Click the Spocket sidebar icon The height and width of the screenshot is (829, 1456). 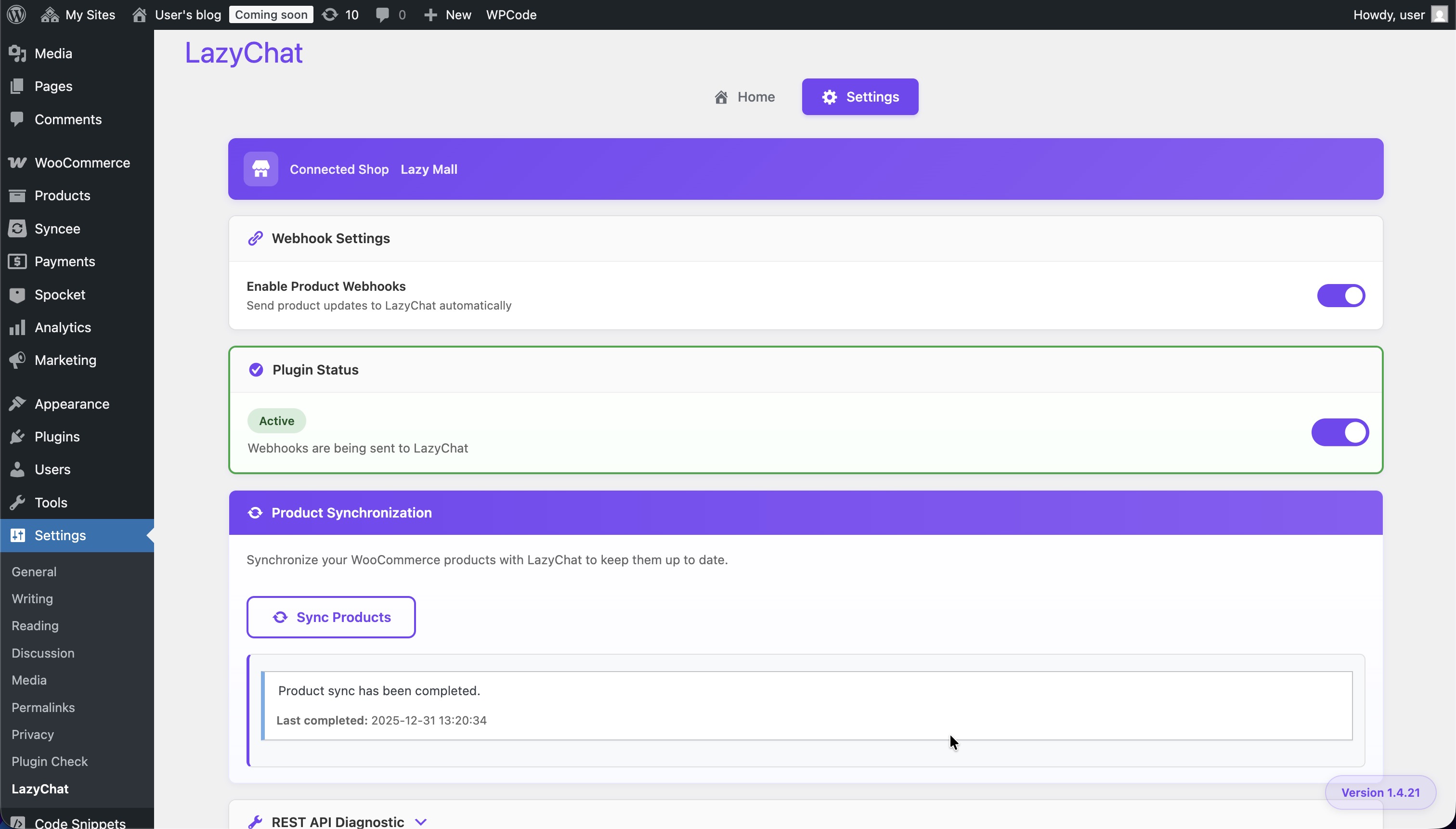pos(17,295)
